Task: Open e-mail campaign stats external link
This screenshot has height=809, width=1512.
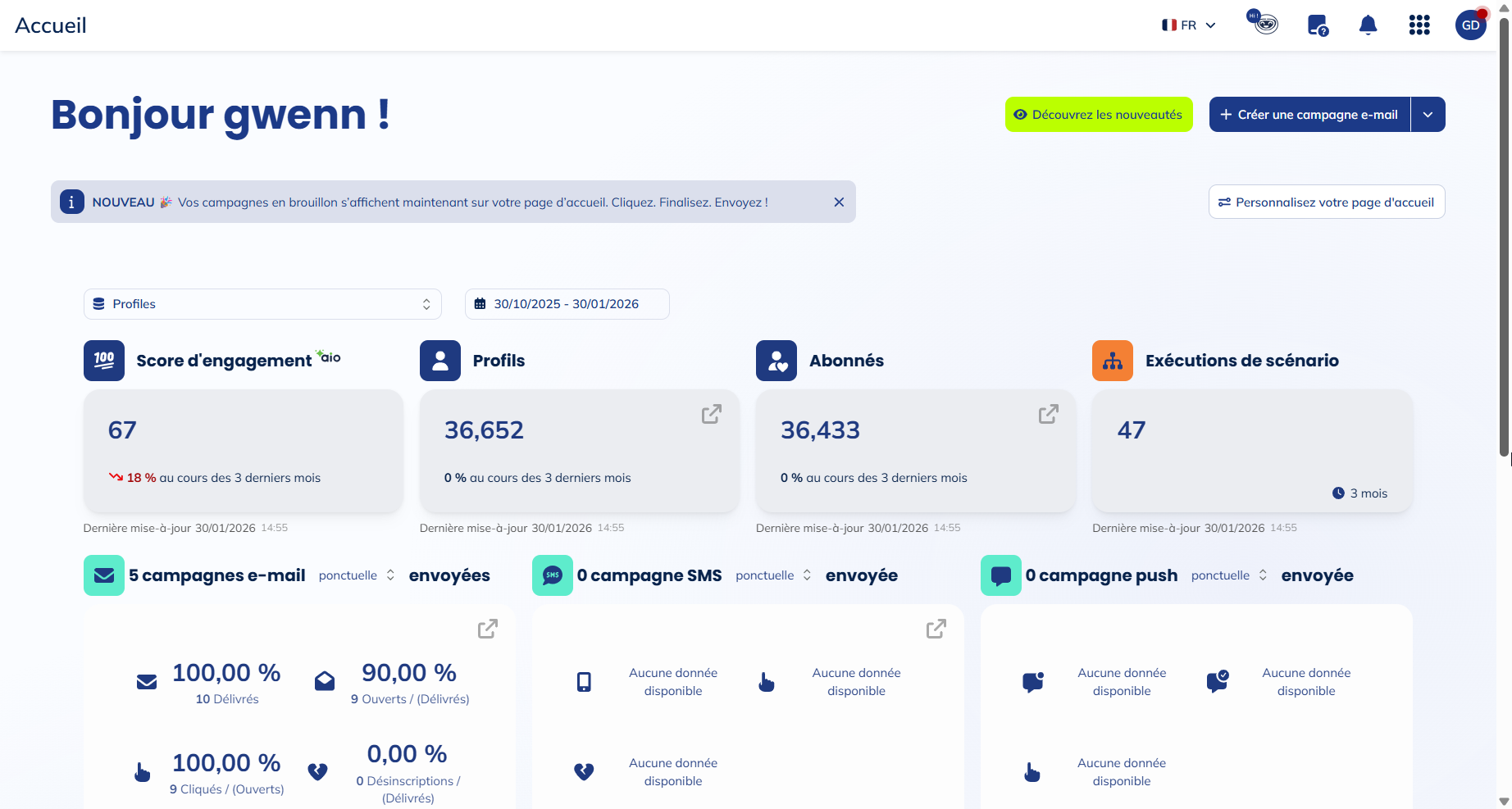Action: (487, 629)
